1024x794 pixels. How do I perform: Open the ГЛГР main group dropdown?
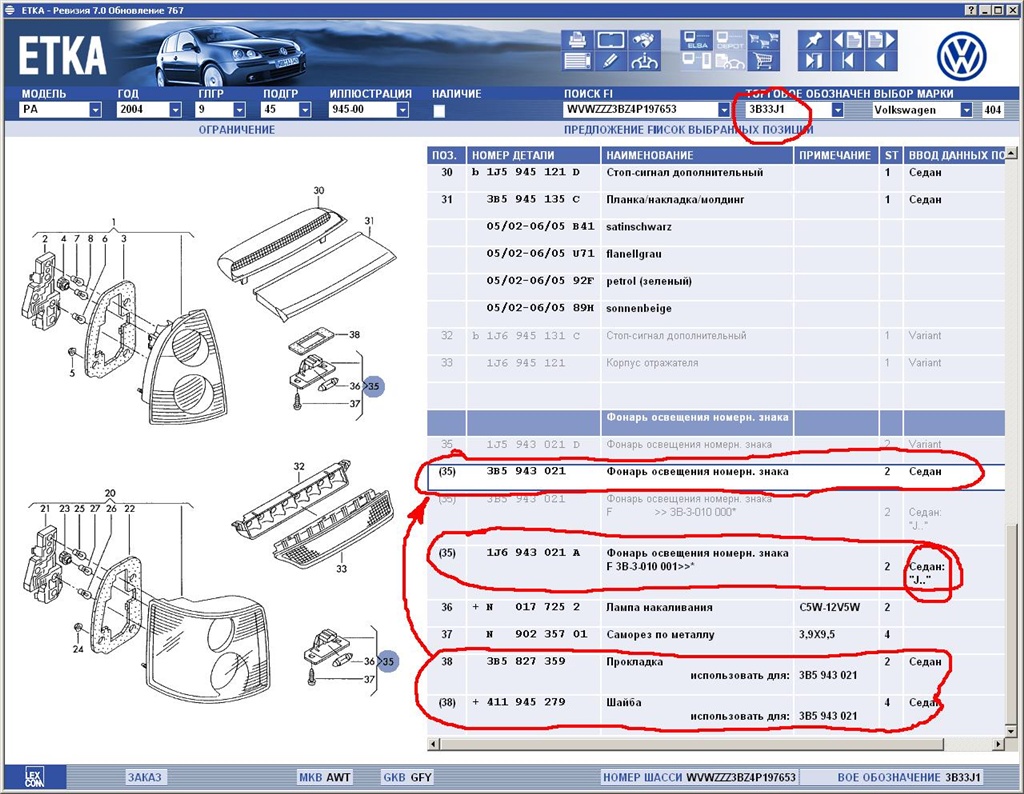tap(239, 110)
